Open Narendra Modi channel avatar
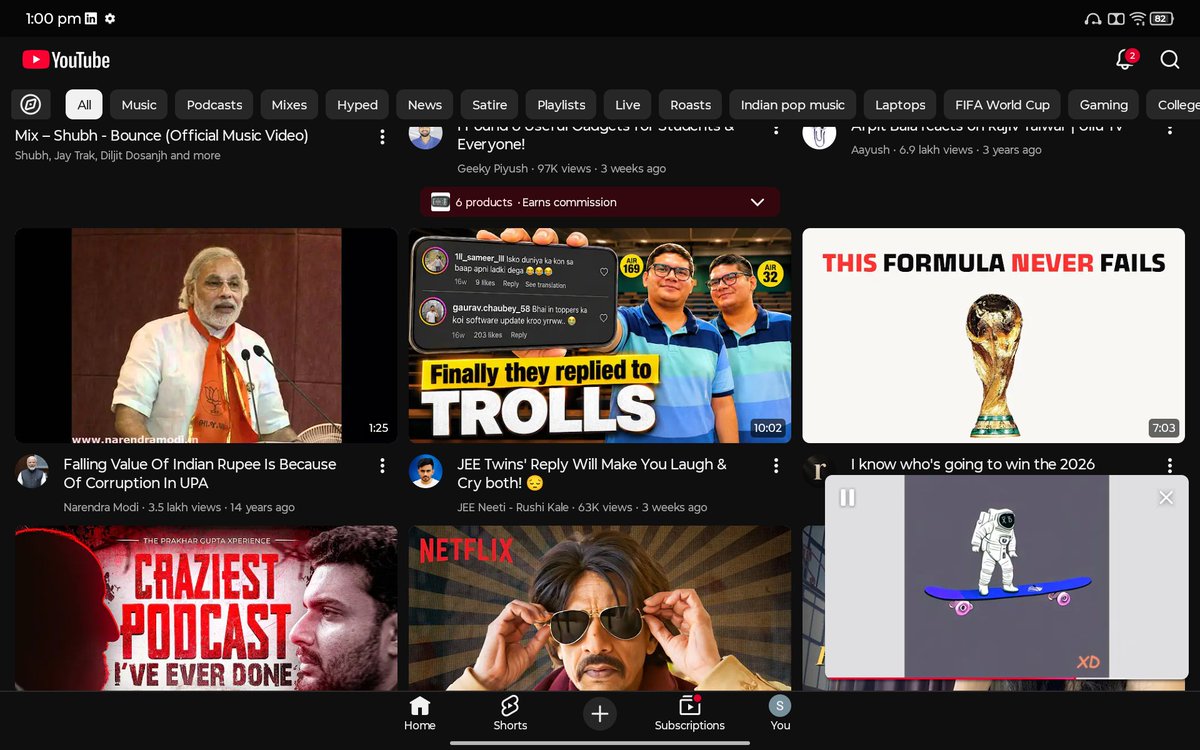This screenshot has height=750, width=1200. [32, 471]
